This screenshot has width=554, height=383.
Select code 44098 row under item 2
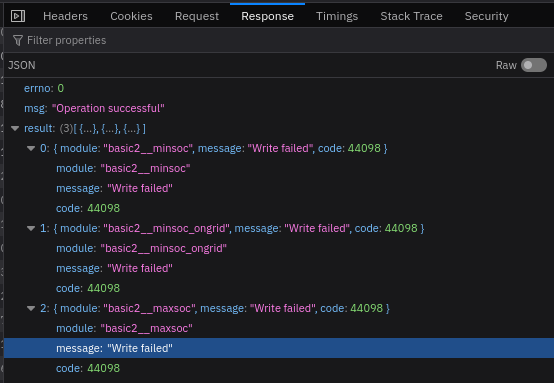[279, 368]
